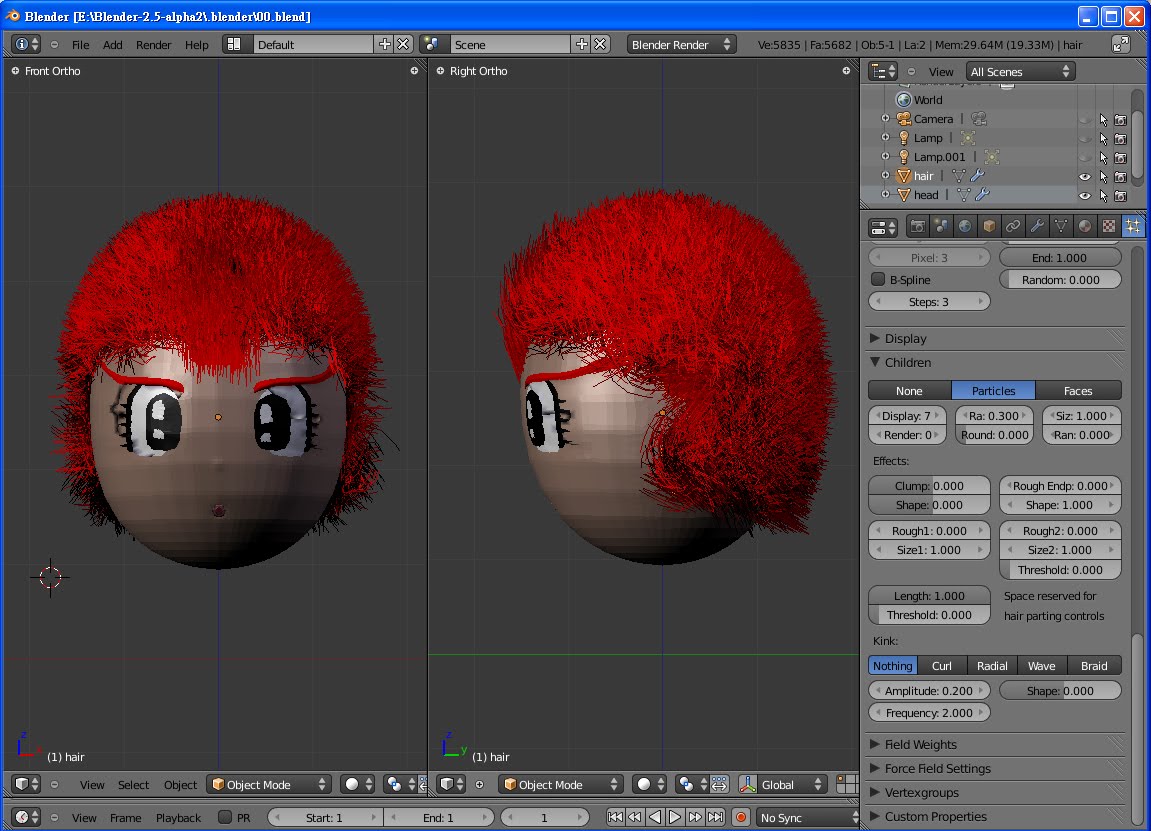Open the Particles properties sparkle tab

tap(1133, 227)
